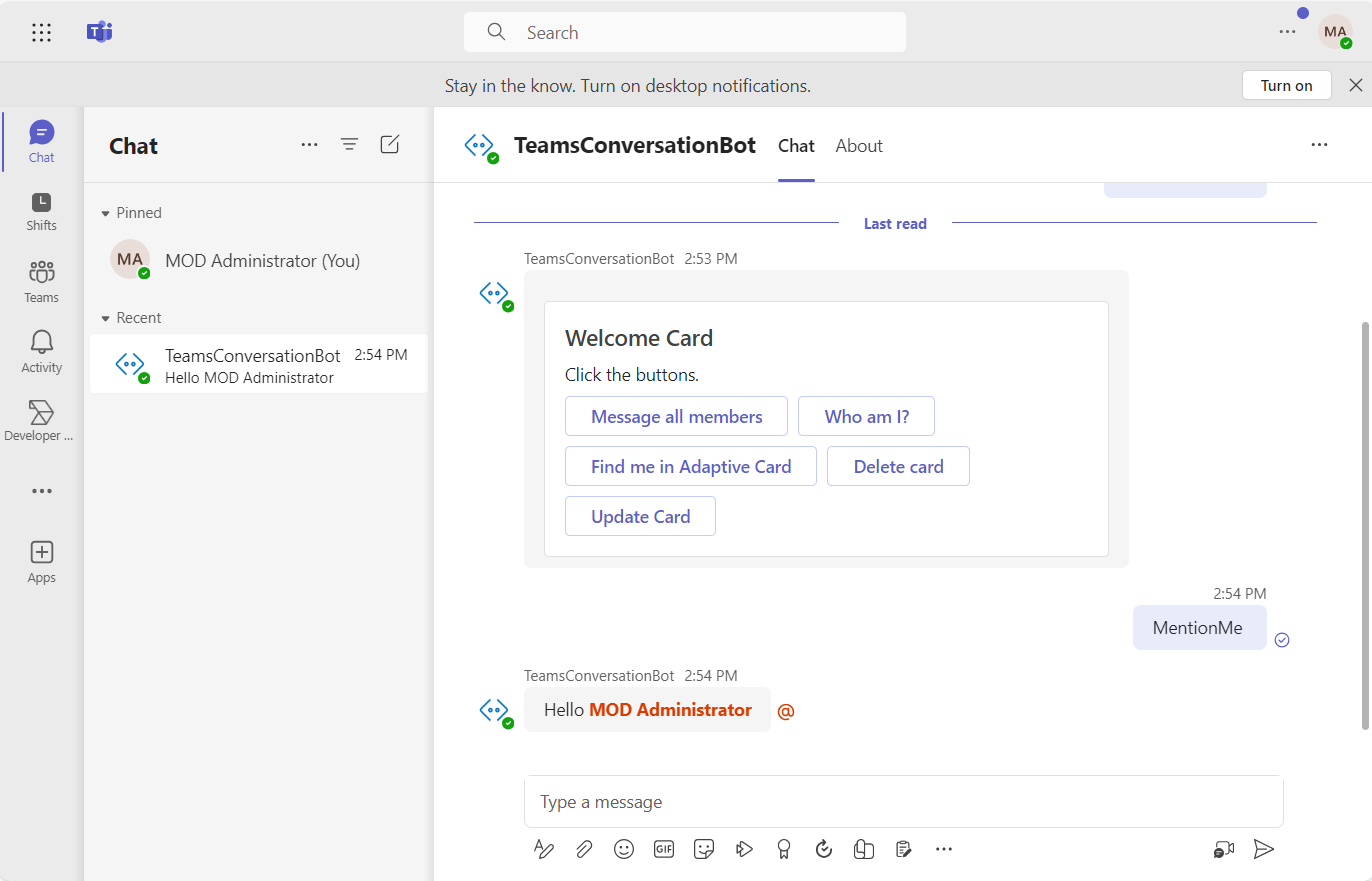Click the Welcome Card heading
1372x881 pixels.
click(x=639, y=338)
